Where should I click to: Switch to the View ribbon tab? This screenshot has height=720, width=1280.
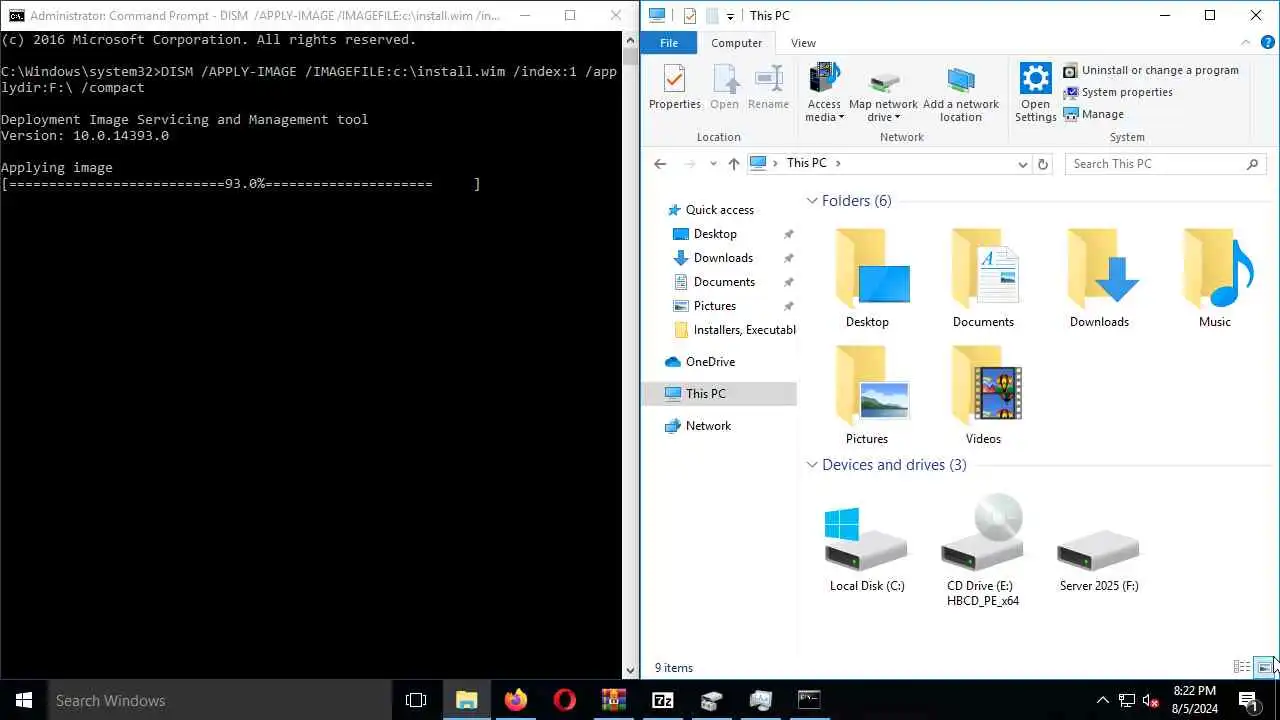click(803, 43)
